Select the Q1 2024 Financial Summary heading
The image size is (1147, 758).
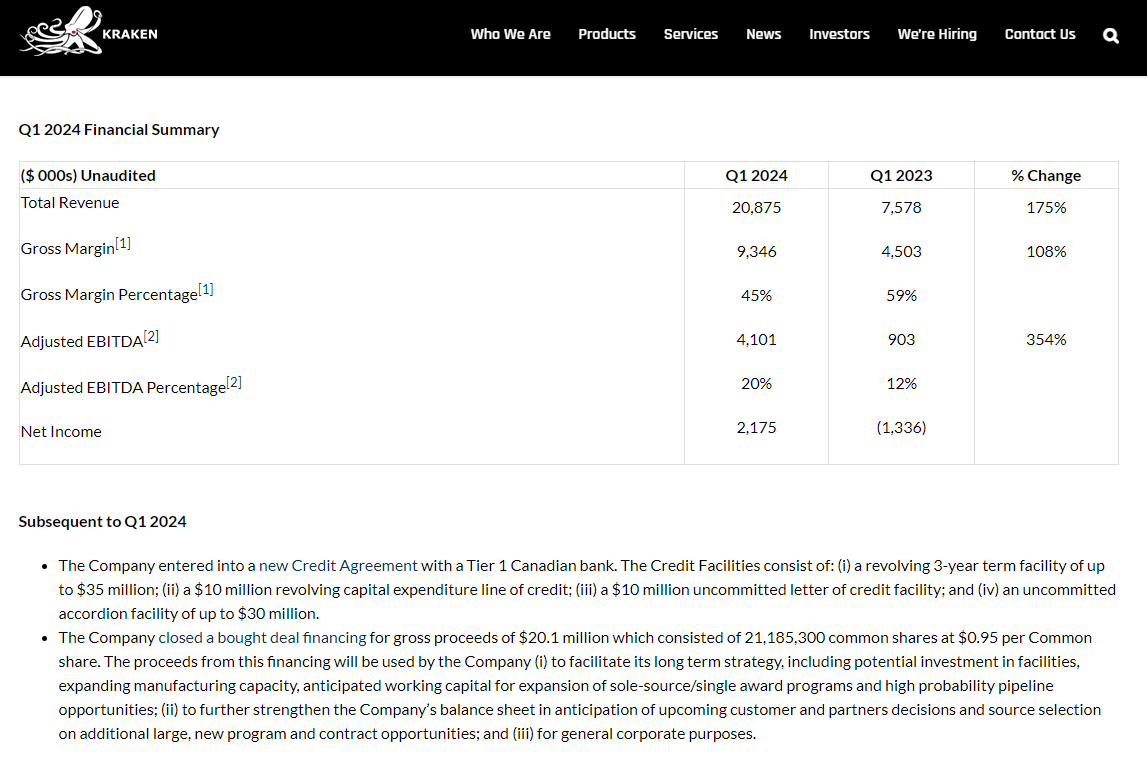pos(119,130)
